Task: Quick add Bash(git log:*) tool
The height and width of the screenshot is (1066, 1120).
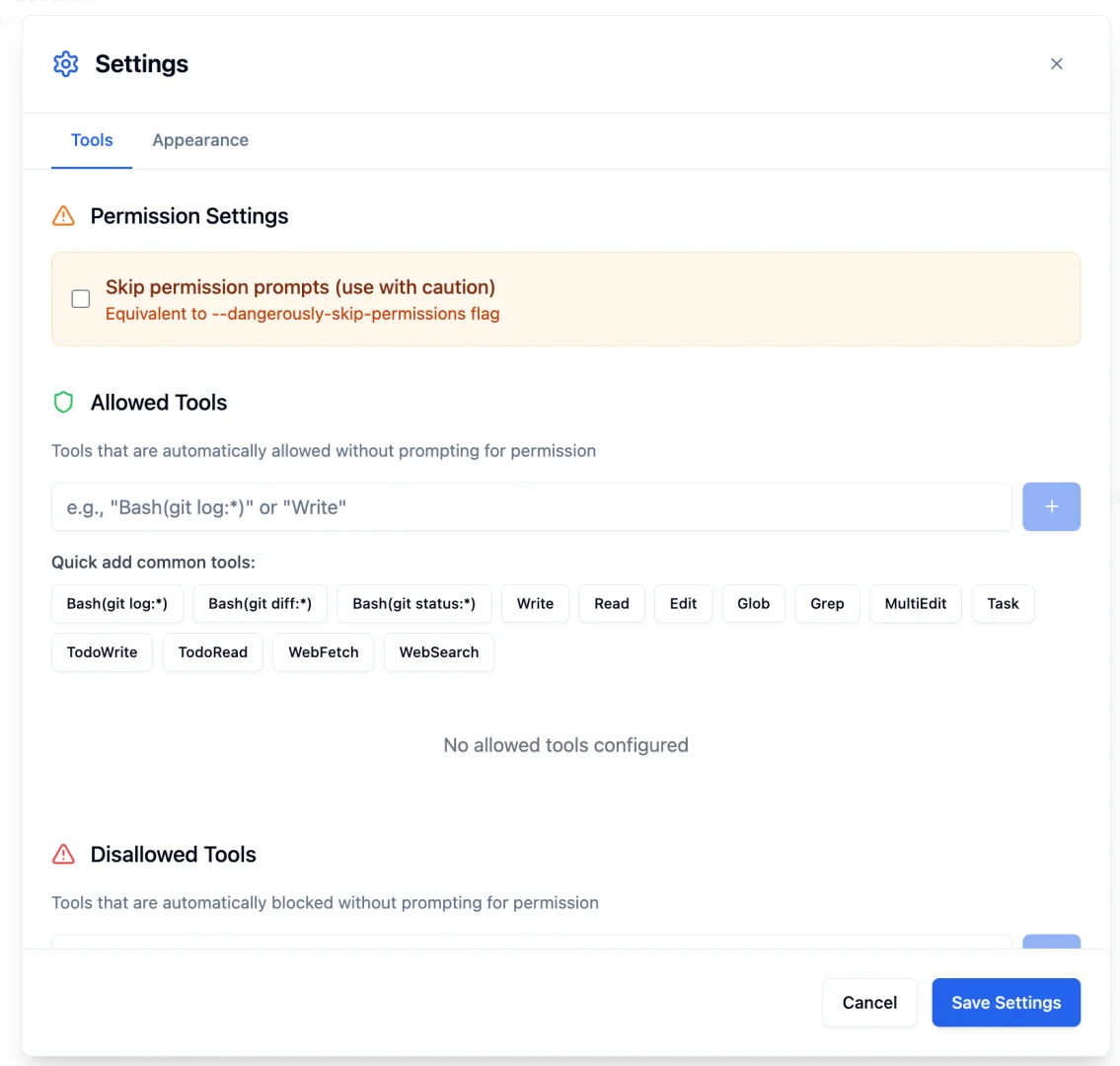Action: click(116, 604)
